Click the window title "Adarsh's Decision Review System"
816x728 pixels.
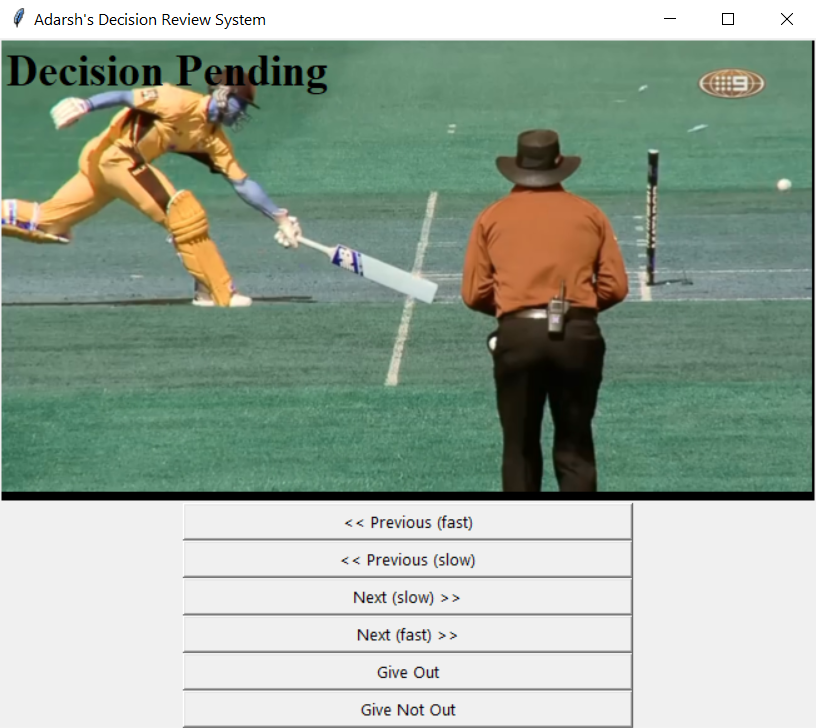150,19
